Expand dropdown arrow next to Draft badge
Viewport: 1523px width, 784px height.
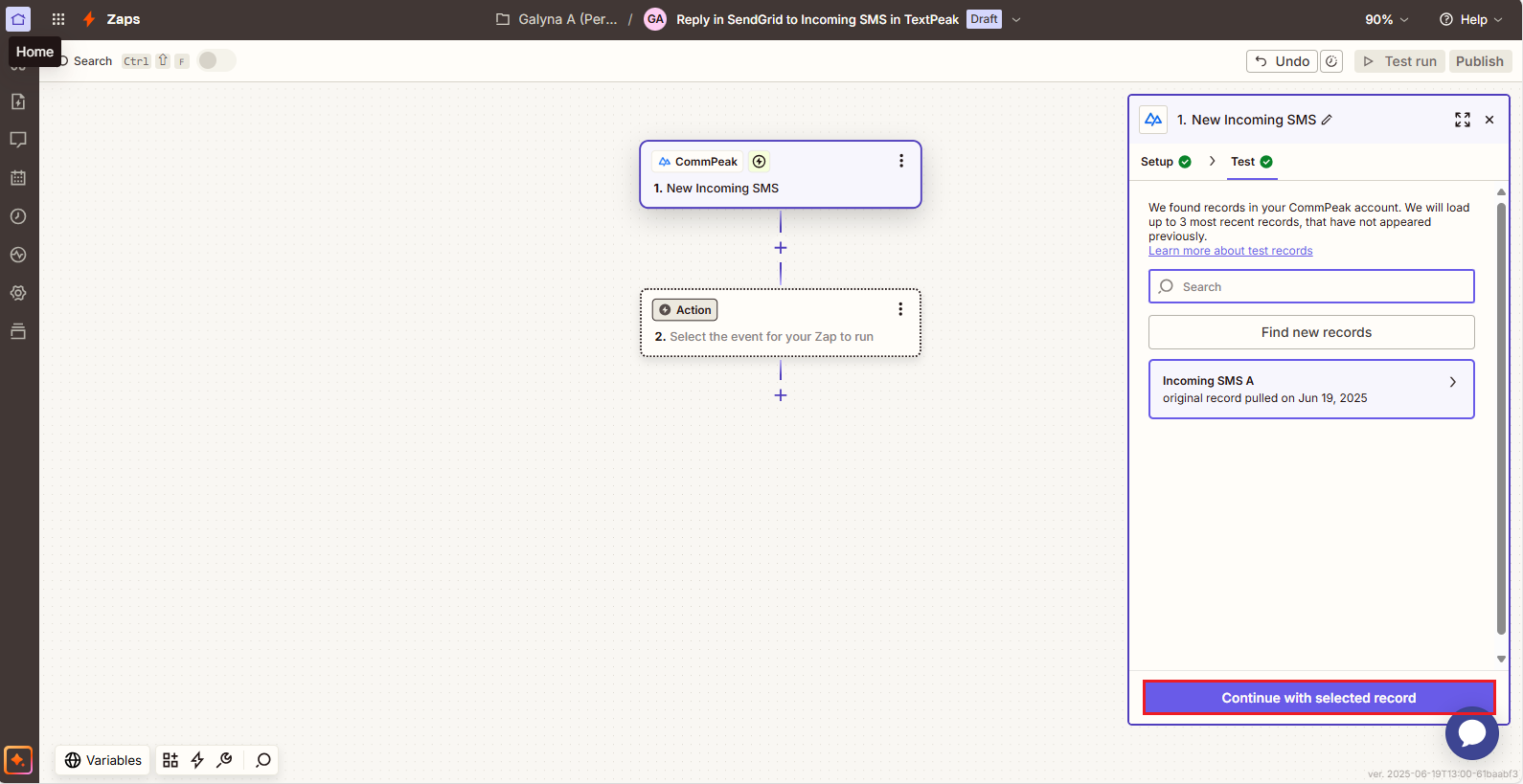pos(1016,19)
